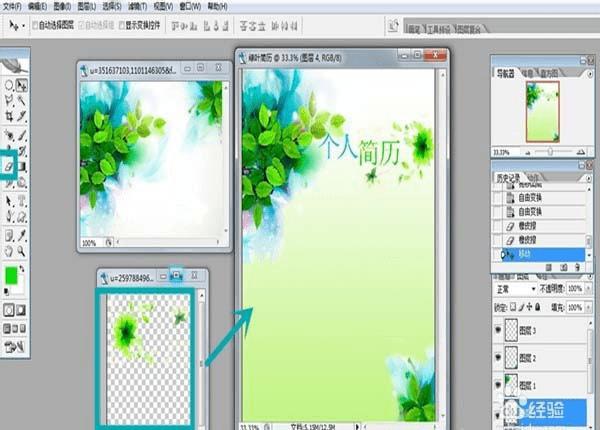Select the Path Selection arrow tool
This screenshot has height=430, width=600.
9,201
